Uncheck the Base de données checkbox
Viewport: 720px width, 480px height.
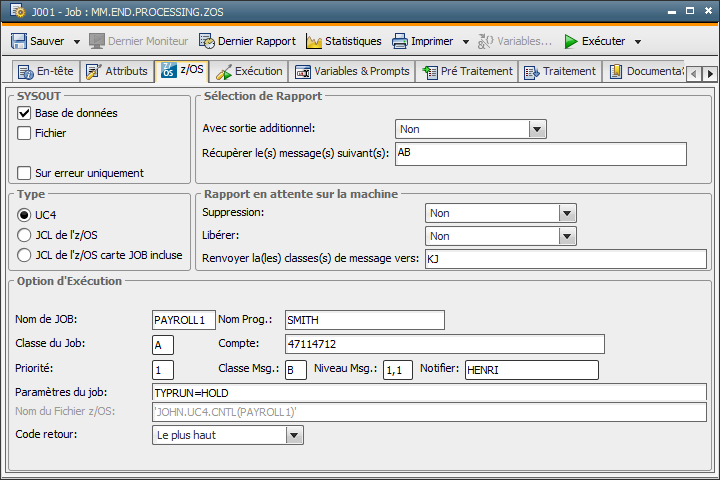[x=25, y=113]
